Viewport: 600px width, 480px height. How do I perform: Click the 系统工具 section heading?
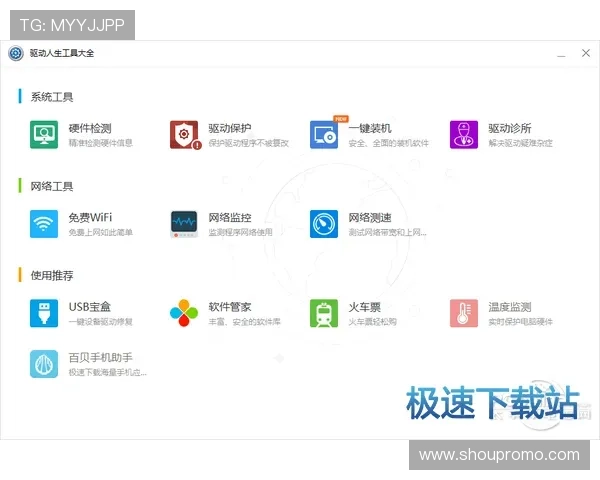pos(52,97)
